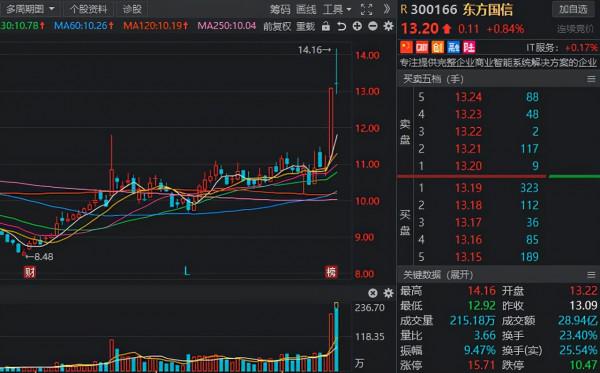Close the volume indicator panel
This screenshot has width=600, height=373.
pyautogui.click(x=373, y=293)
